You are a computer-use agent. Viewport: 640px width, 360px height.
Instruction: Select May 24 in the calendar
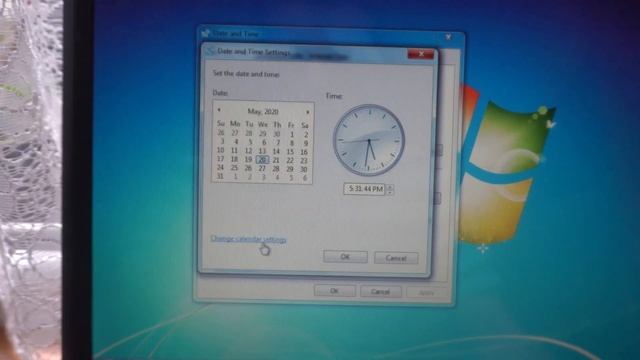pyautogui.click(x=220, y=167)
